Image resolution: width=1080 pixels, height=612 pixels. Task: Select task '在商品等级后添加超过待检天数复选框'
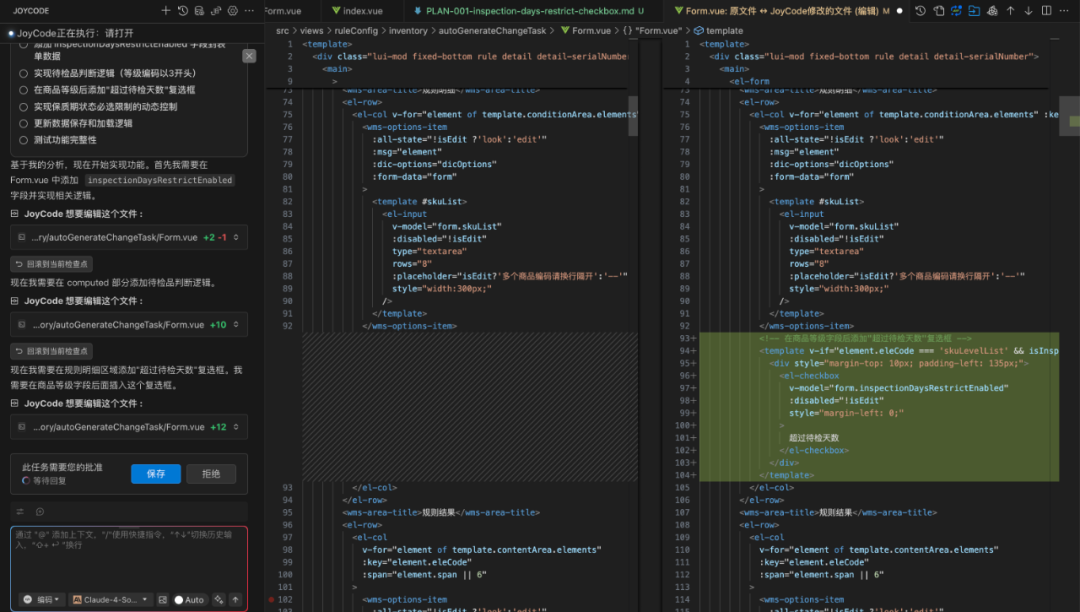click(x=23, y=89)
